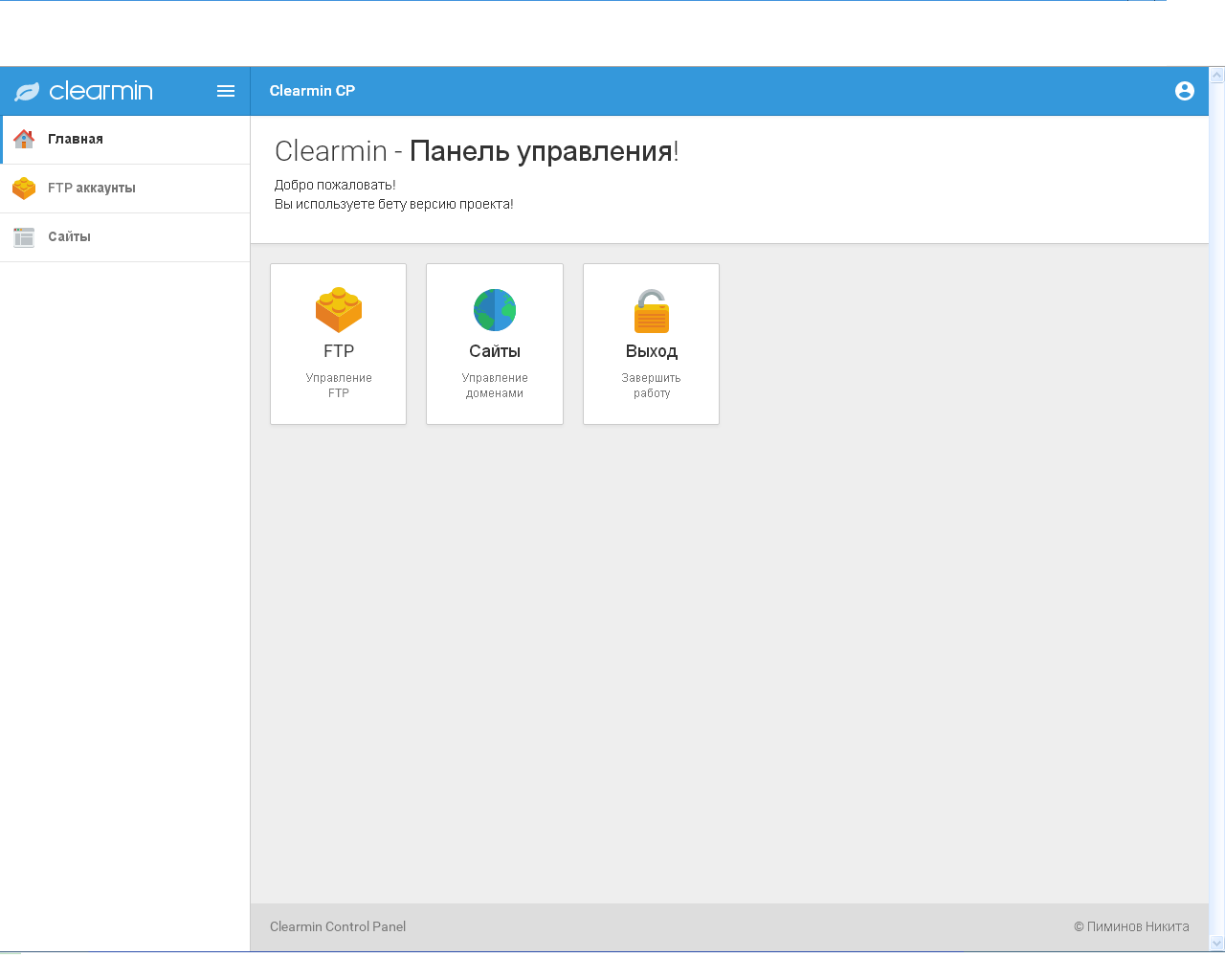Click the Clearmin leaf logo icon

pyautogui.click(x=27, y=91)
